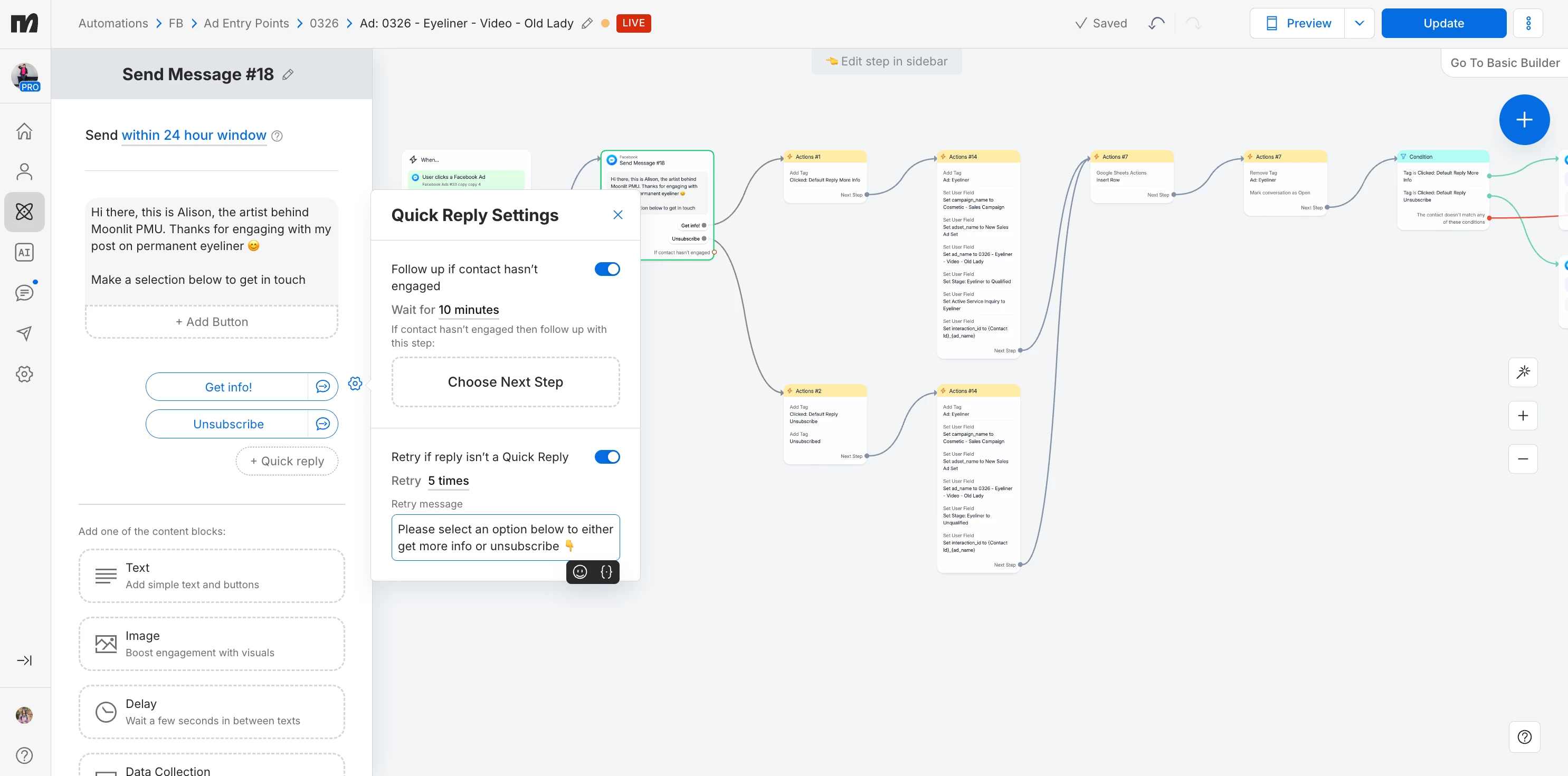Click the auto-arrange magic wand icon
1568x776 pixels.
(1522, 372)
